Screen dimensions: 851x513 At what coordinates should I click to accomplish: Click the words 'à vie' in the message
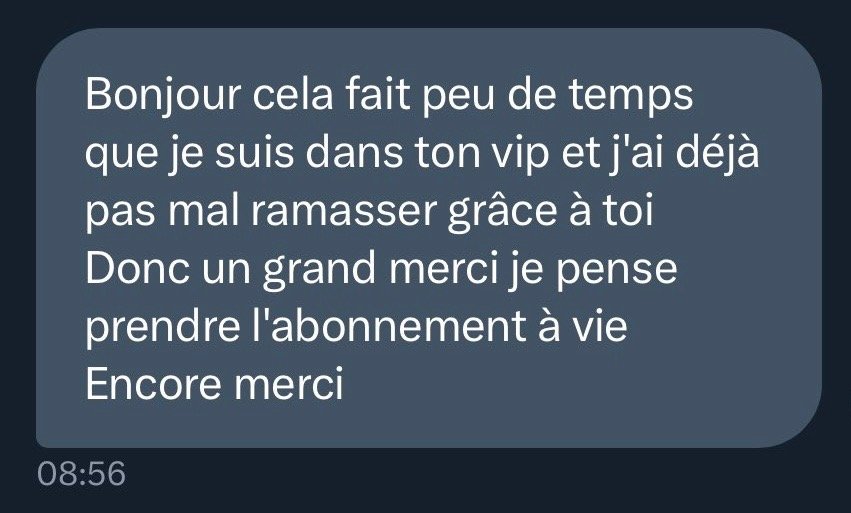pos(582,326)
